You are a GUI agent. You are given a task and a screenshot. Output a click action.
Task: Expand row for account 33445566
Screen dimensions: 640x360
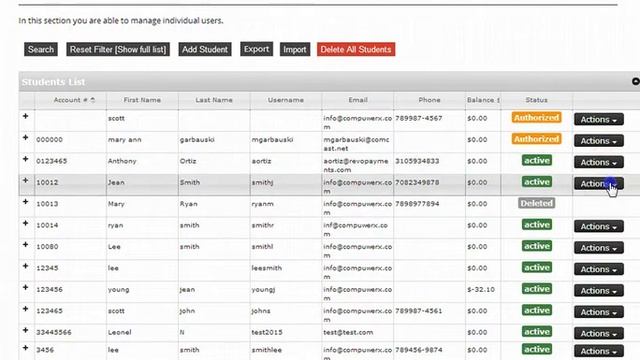tap(25, 330)
